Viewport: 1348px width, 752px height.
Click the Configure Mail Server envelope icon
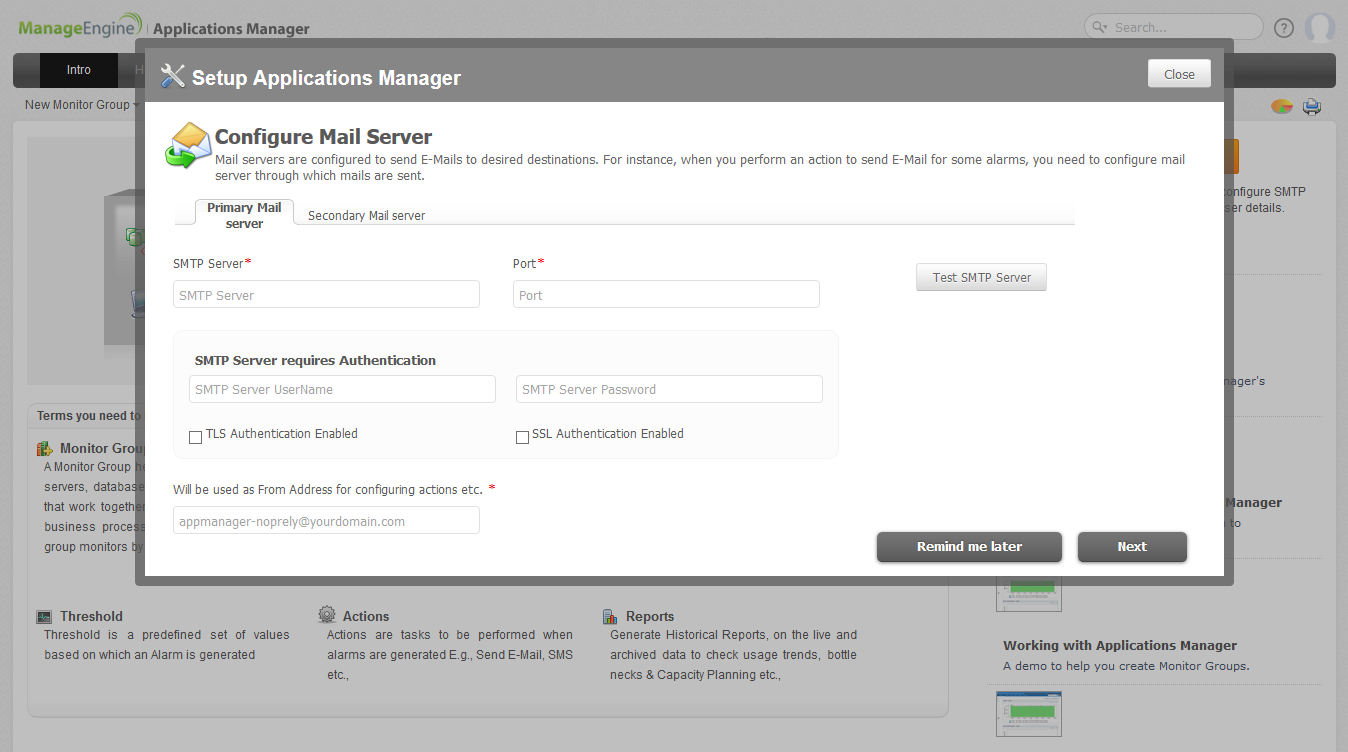click(x=188, y=145)
